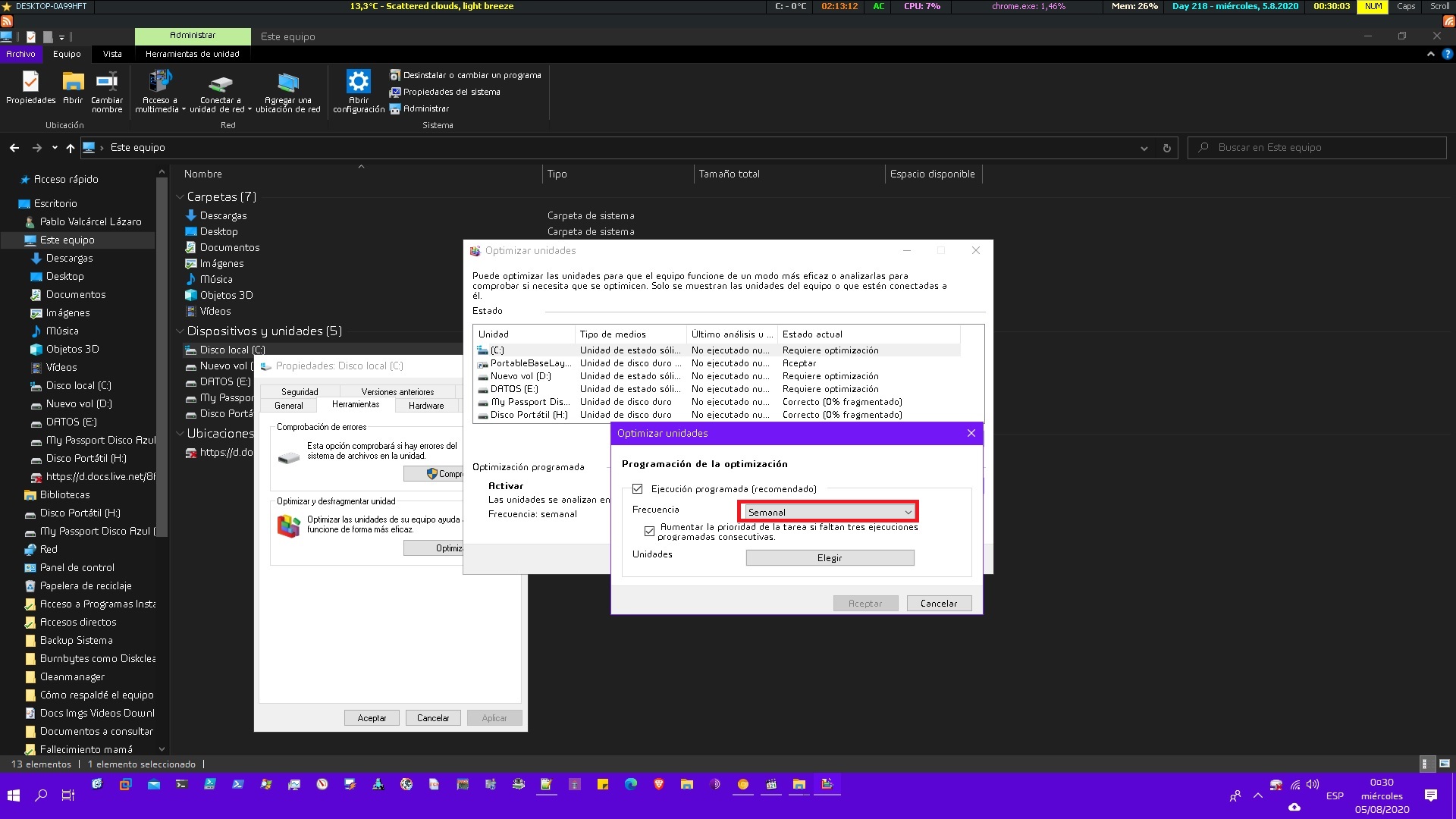1456x819 pixels.
Task: Click Conectar a unidad de red icon
Action: pos(221,83)
